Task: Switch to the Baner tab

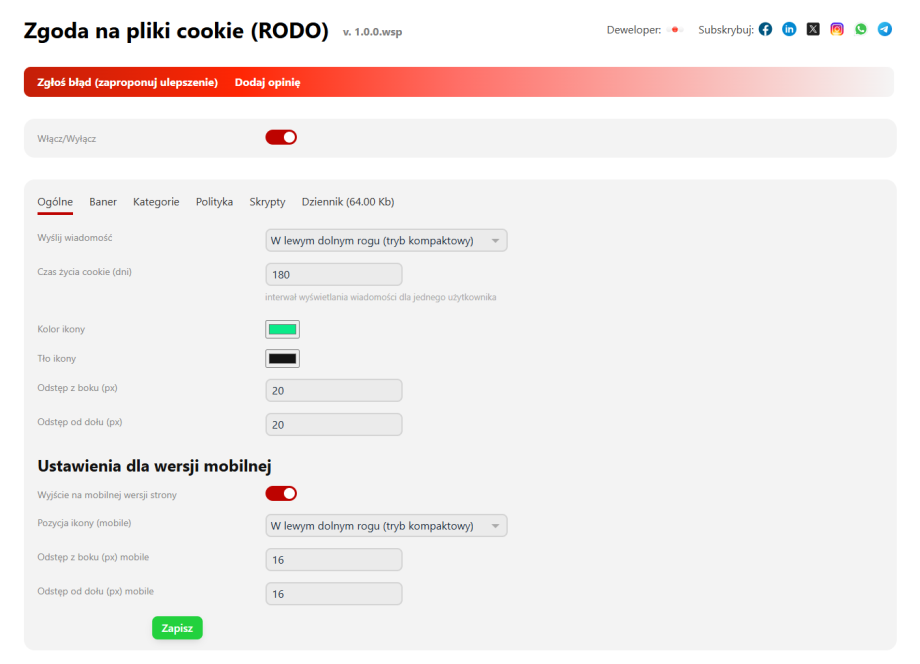Action: tap(103, 201)
